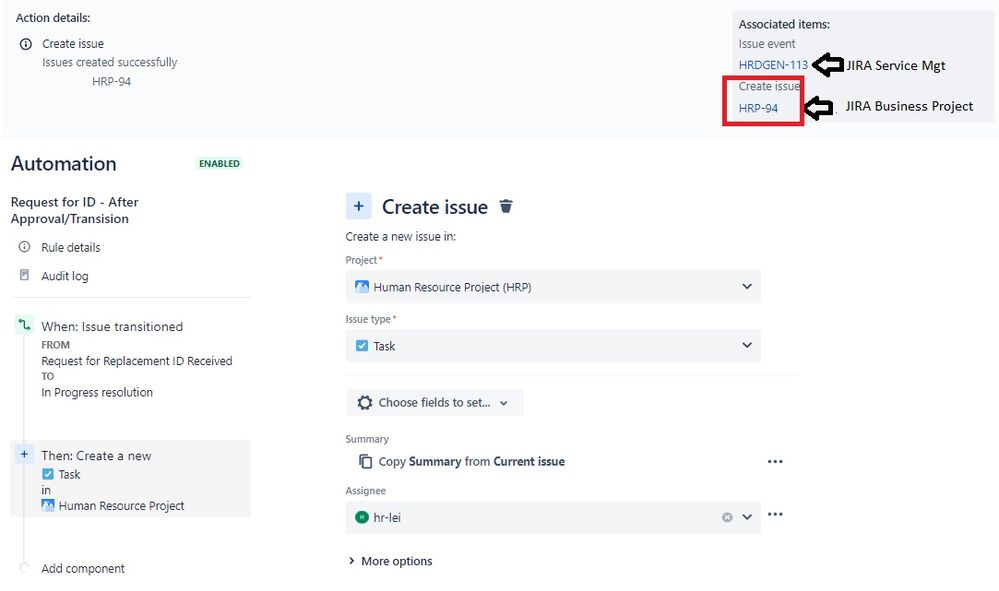Open the Project dropdown Human Resource Project (HRP)
This screenshot has height=591, width=999.
pyautogui.click(x=553, y=287)
